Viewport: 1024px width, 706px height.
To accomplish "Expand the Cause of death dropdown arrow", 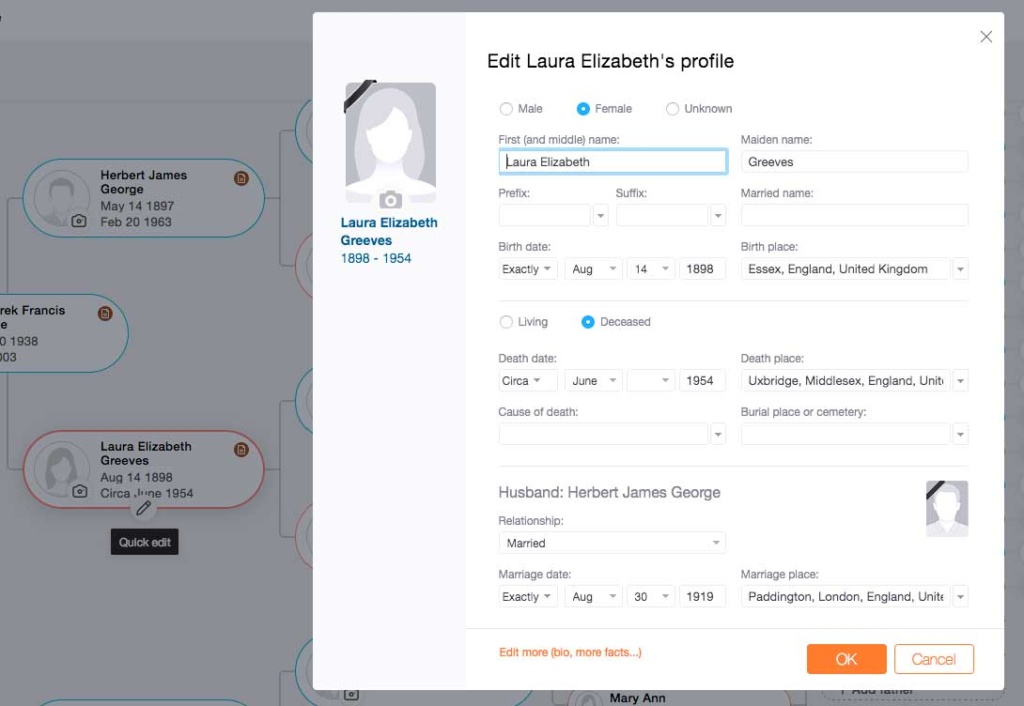I will pos(717,434).
